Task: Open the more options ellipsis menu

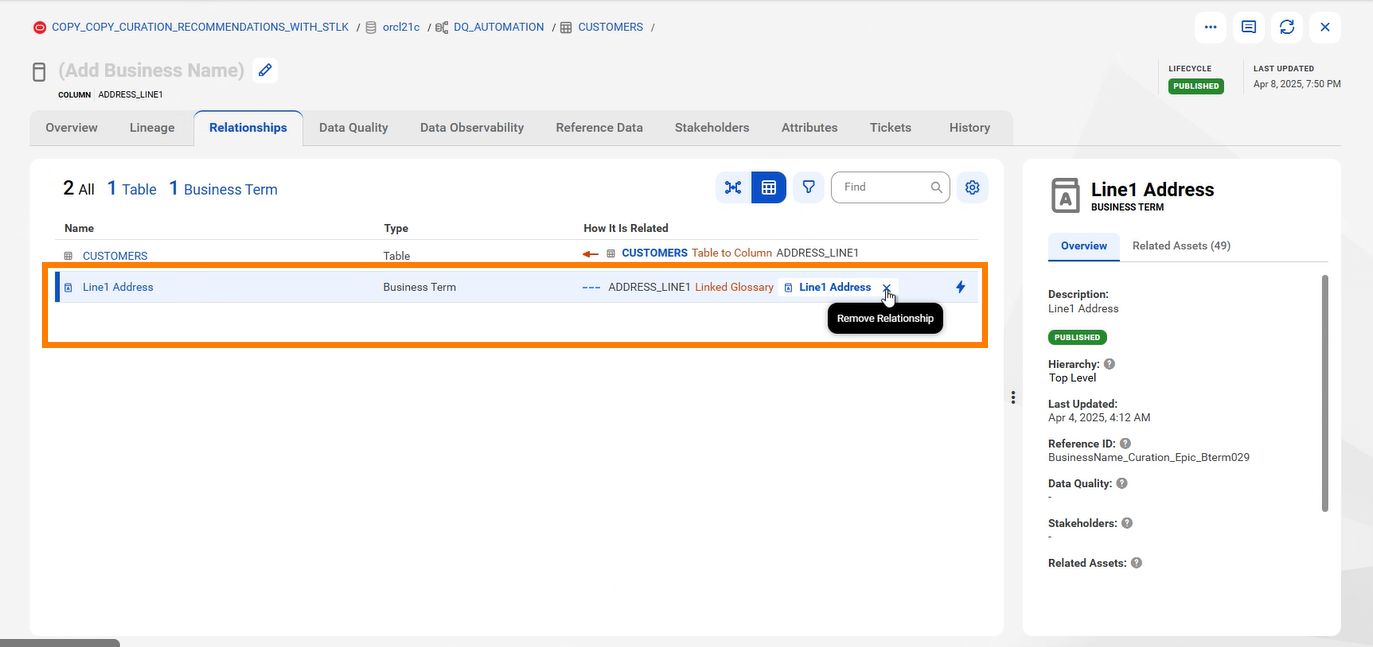Action: click(x=1211, y=27)
